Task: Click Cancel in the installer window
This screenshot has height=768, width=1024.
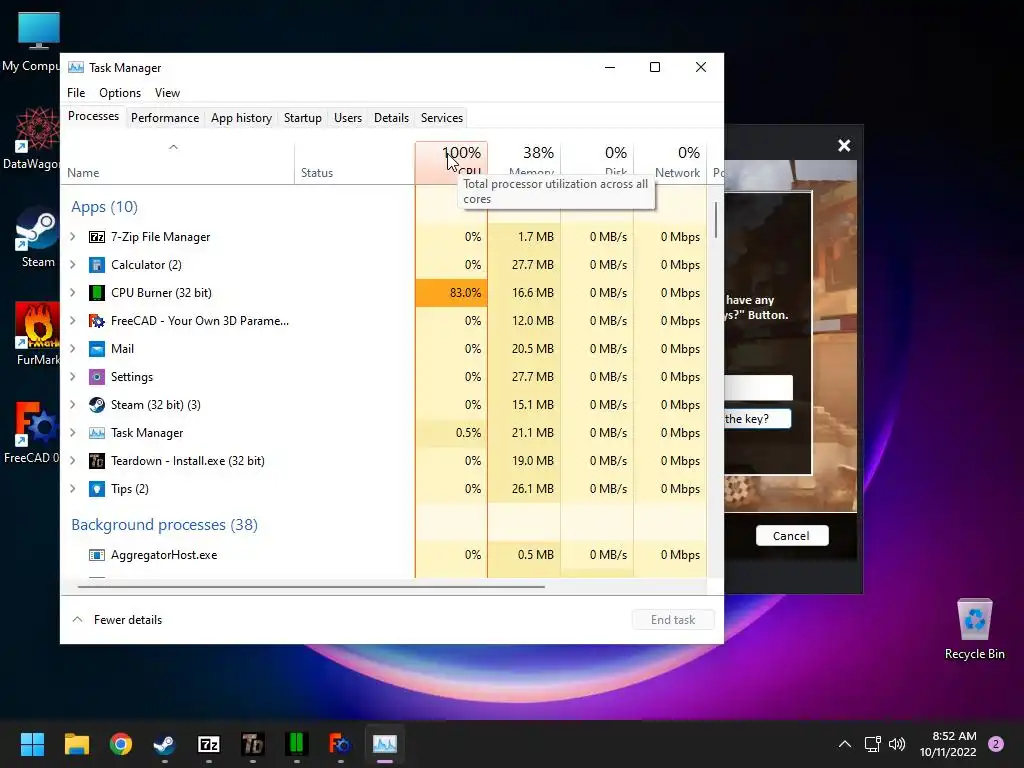Action: coord(792,536)
